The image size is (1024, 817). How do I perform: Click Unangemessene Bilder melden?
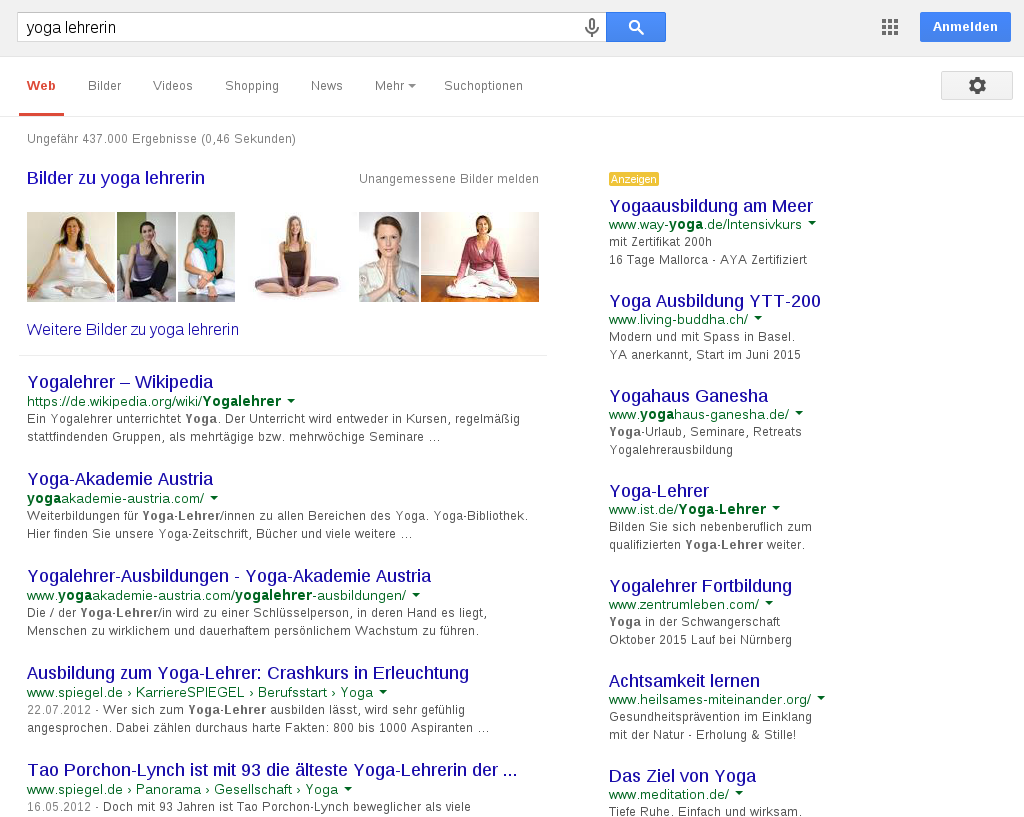pyautogui.click(x=449, y=178)
